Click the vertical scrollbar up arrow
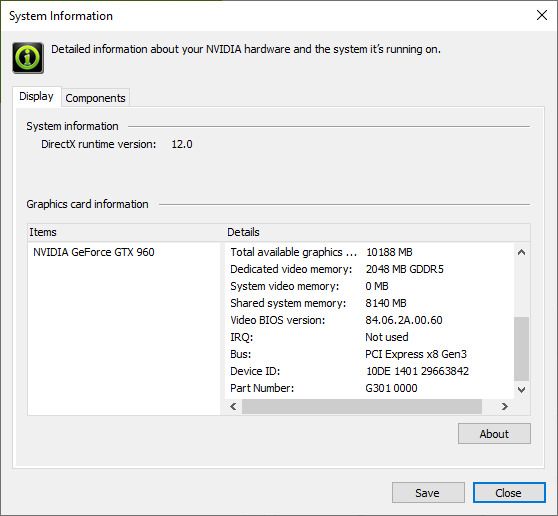 pos(521,252)
